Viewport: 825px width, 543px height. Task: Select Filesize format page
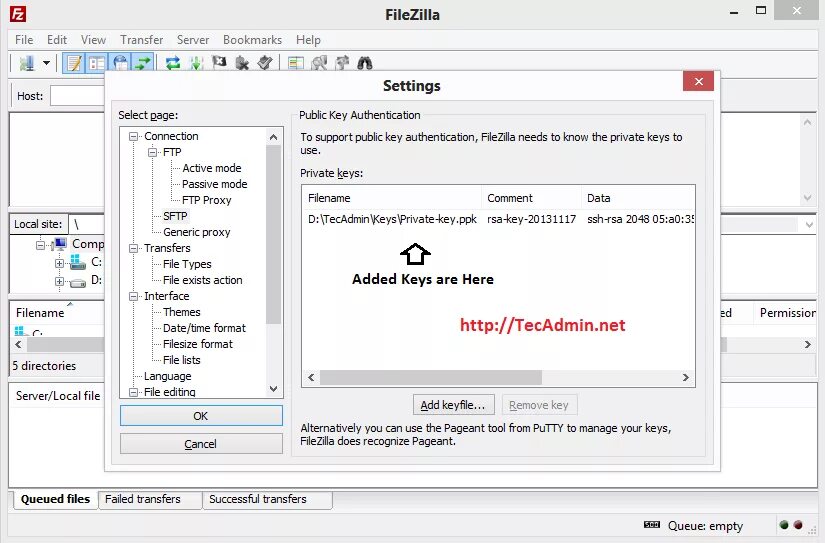point(197,344)
